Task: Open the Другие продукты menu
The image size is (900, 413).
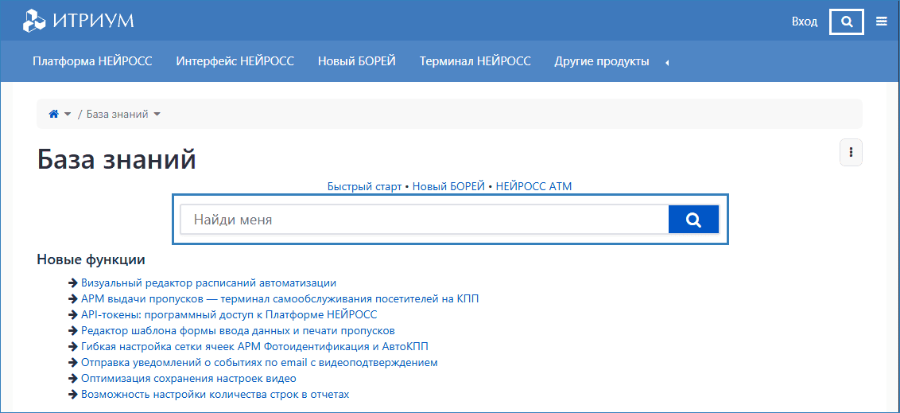Action: pos(602,61)
